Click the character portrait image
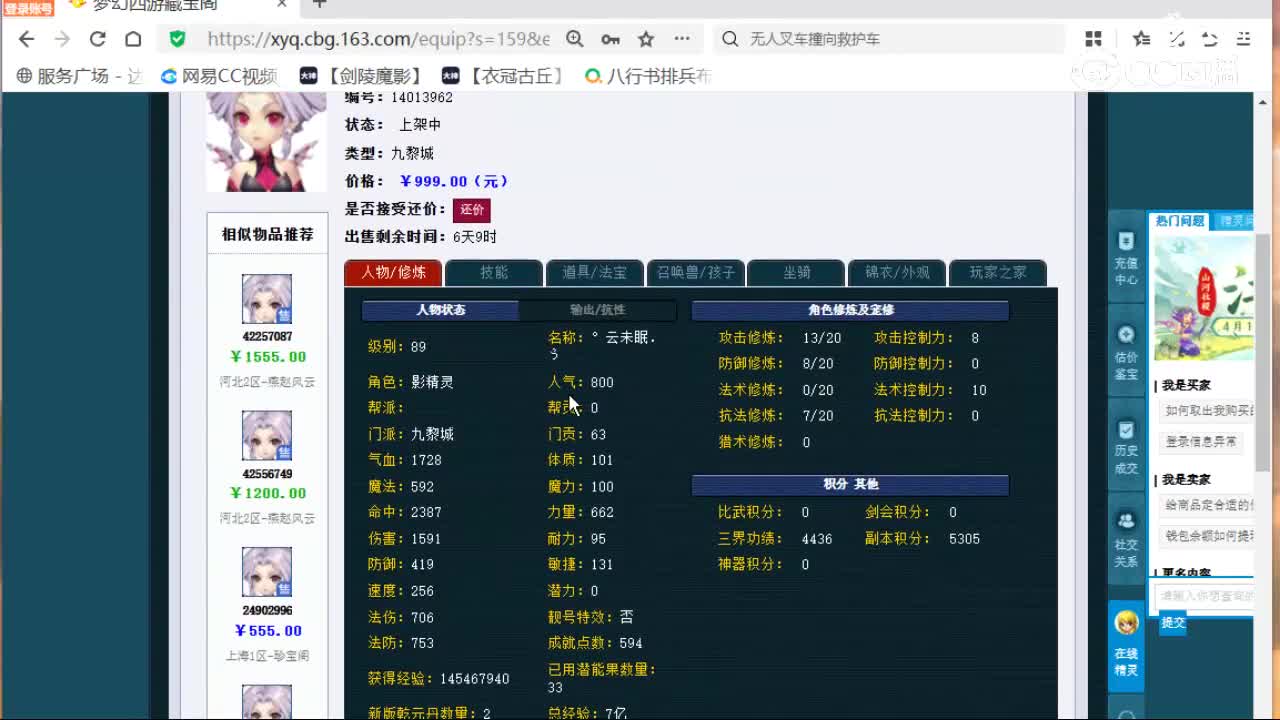Viewport: 1280px width, 720px height. [266, 141]
